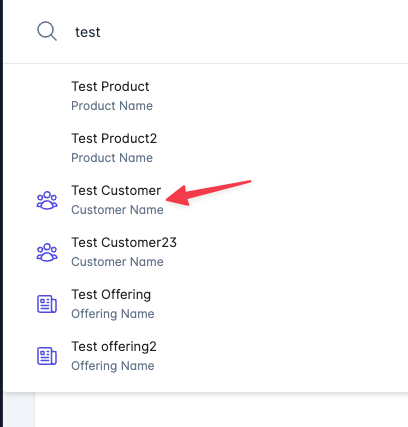This screenshot has width=408, height=427.
Task: Click the people icon beside Test Customer23
Action: pyautogui.click(x=47, y=252)
